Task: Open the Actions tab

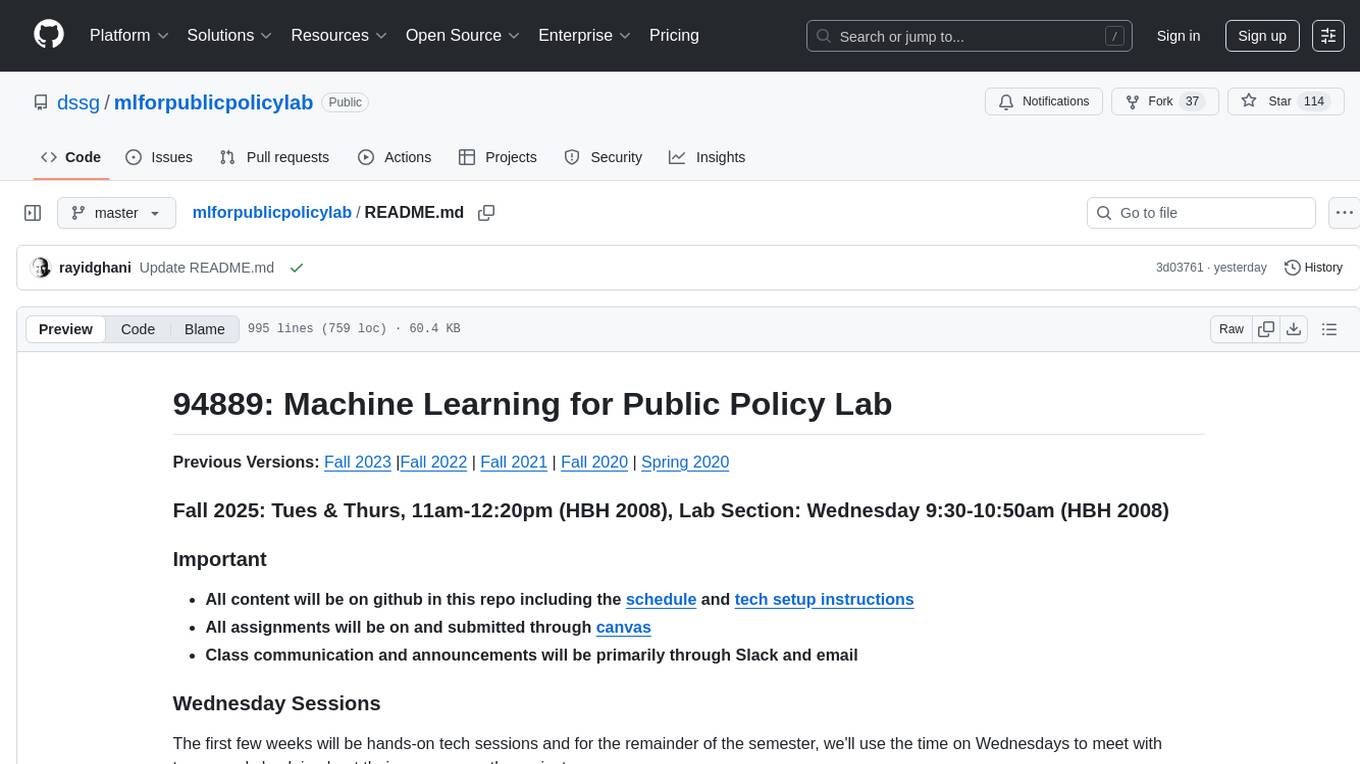Action: point(395,157)
